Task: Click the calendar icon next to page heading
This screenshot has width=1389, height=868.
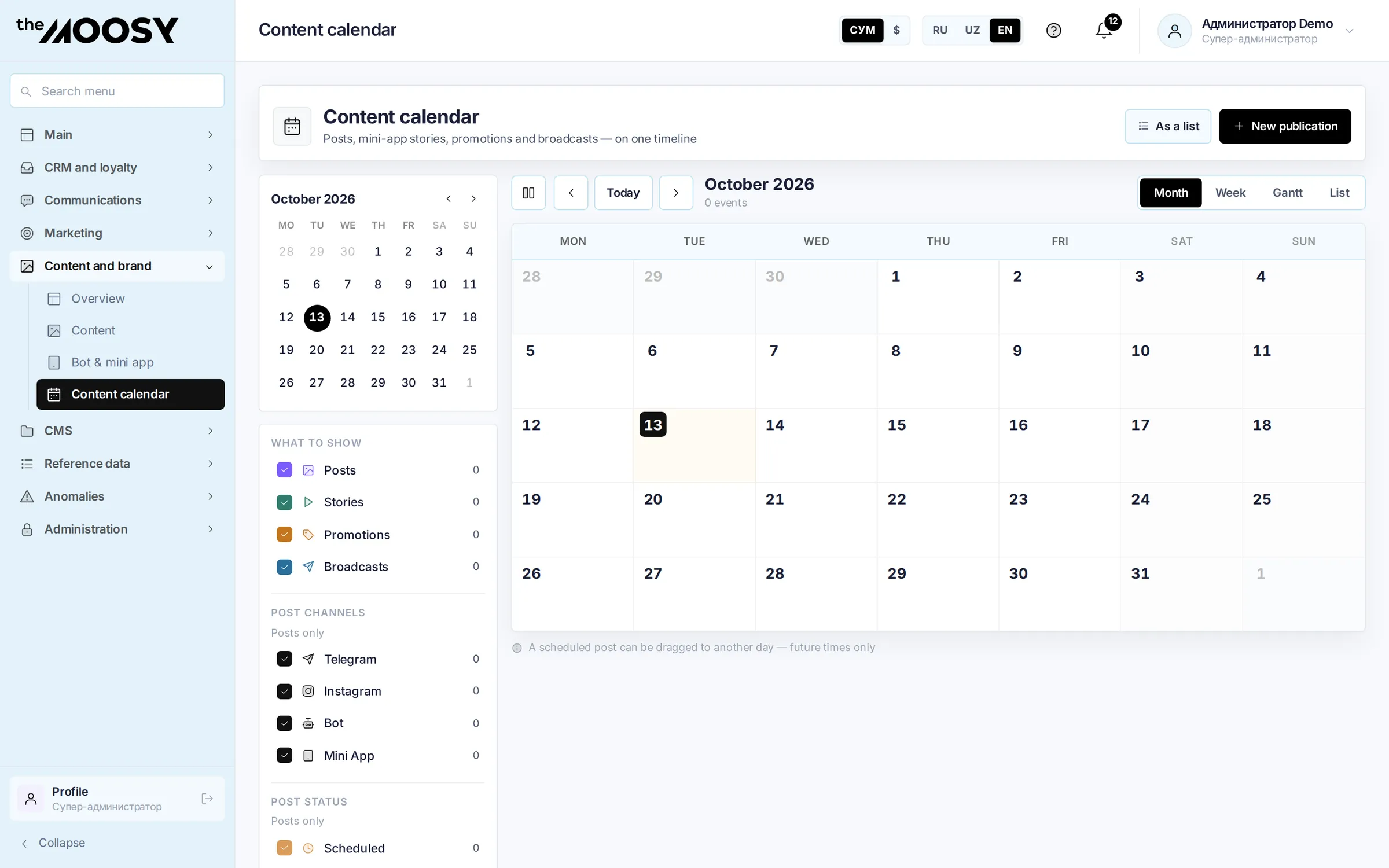Action: point(292,126)
